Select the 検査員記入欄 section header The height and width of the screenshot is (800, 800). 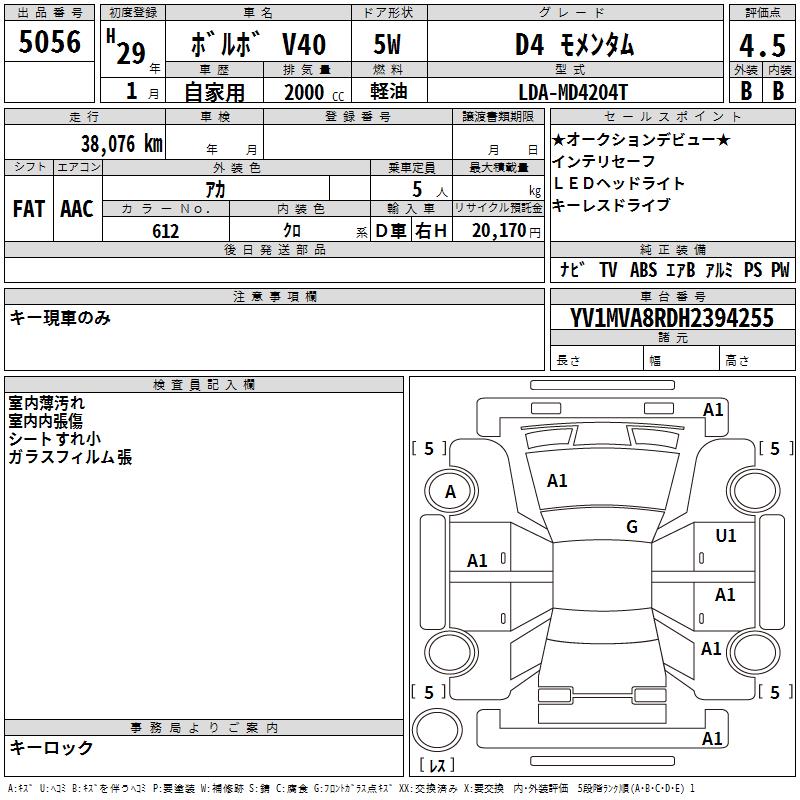(x=204, y=385)
